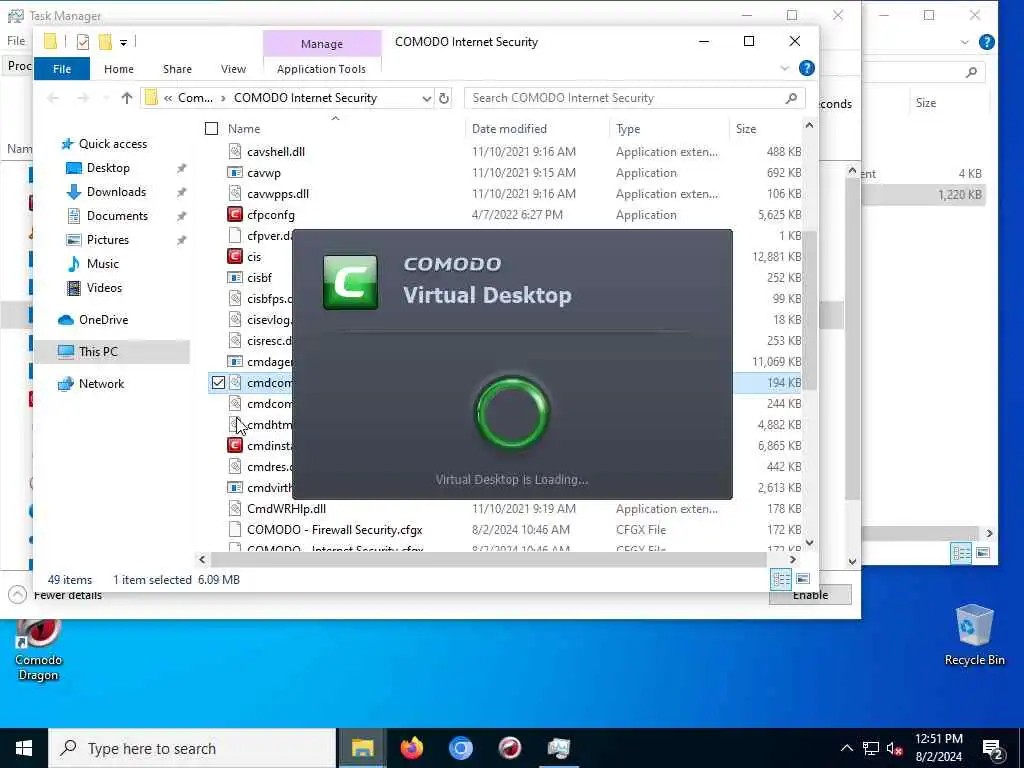Open the Recycle Bin desktop icon

point(974,635)
